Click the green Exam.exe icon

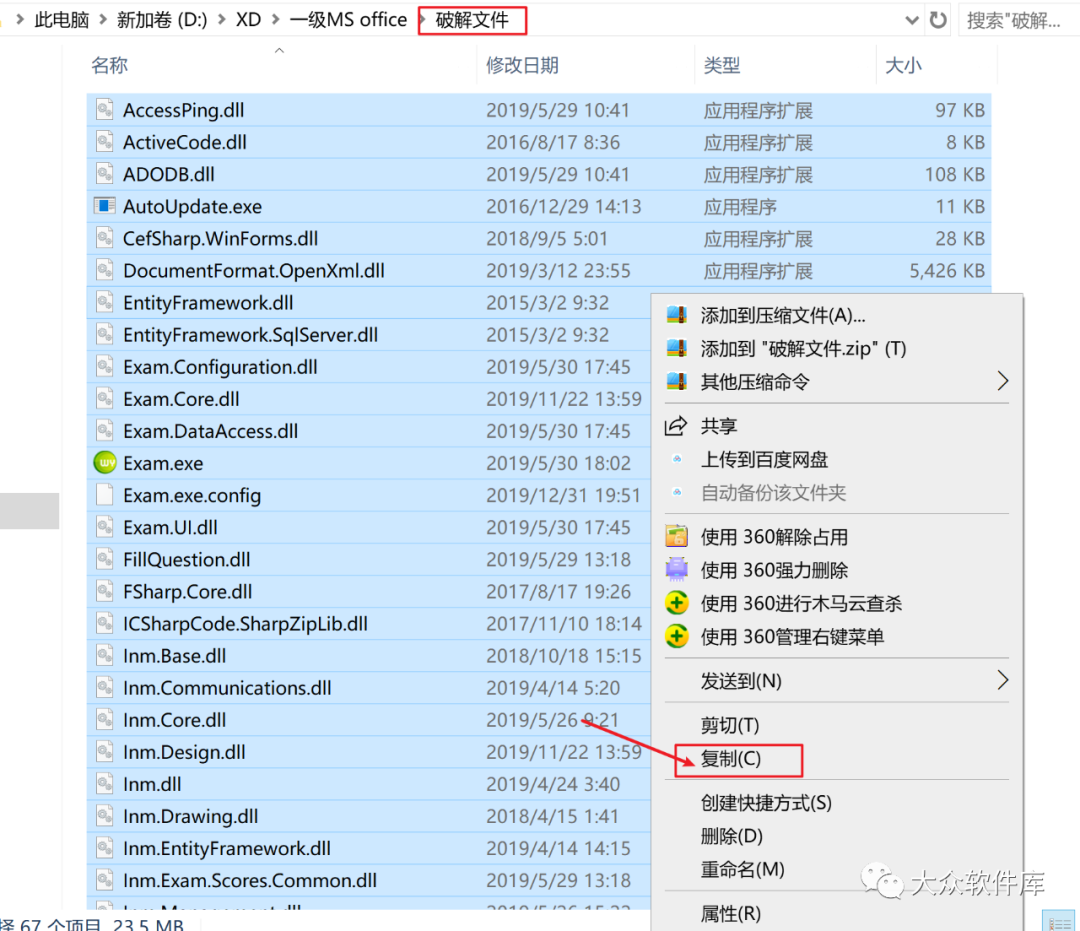105,463
